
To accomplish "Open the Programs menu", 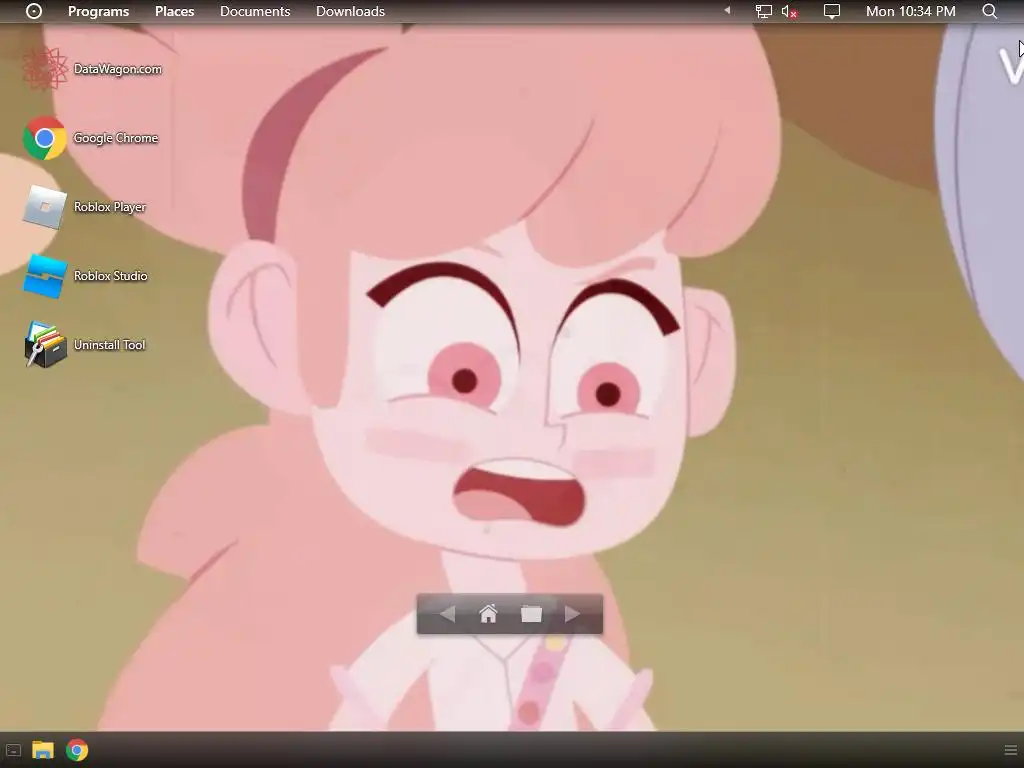I will tap(99, 11).
